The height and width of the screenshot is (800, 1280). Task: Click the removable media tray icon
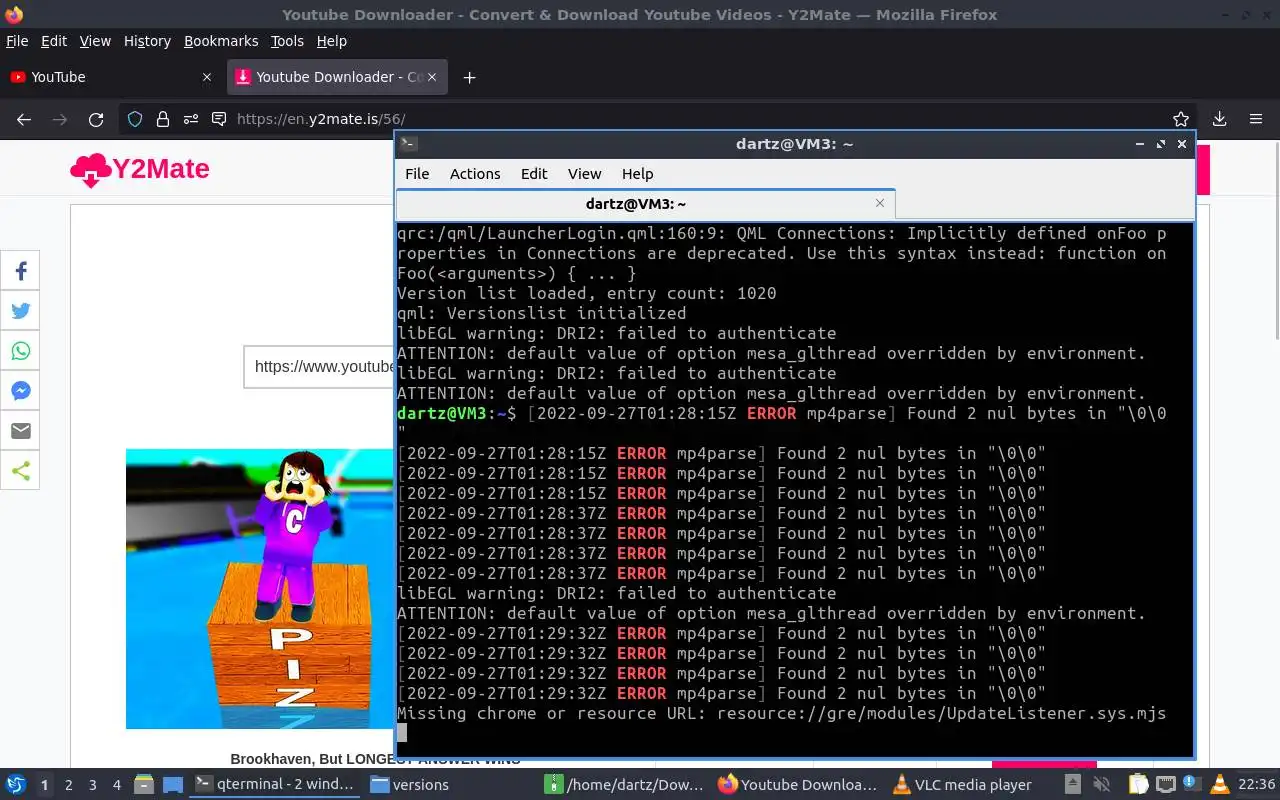click(1072, 785)
